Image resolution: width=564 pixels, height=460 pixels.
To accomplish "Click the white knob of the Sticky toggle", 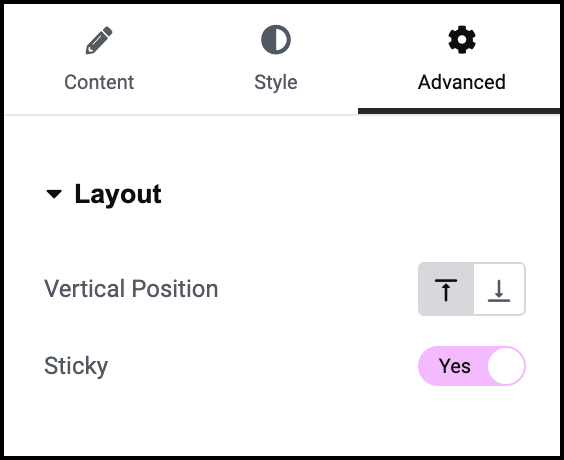I will coord(506,366).
